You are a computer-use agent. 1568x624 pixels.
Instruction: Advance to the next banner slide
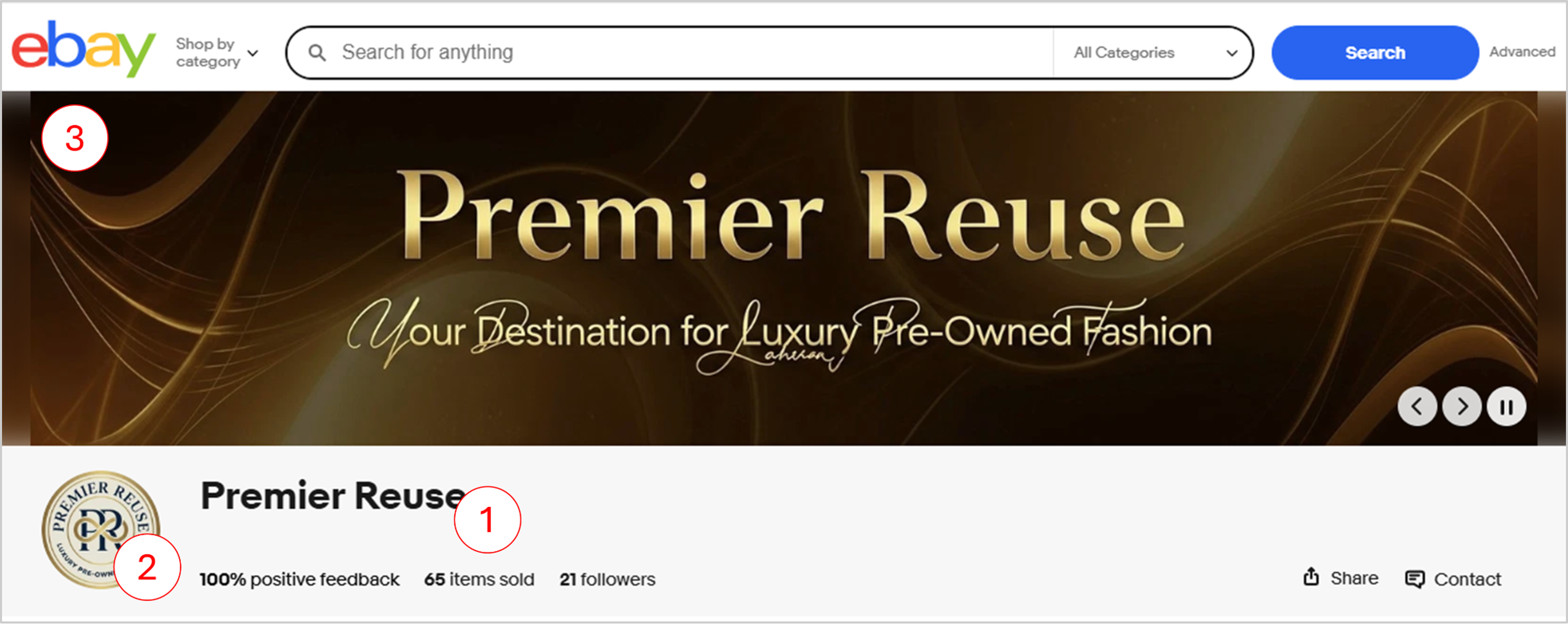[x=1462, y=406]
